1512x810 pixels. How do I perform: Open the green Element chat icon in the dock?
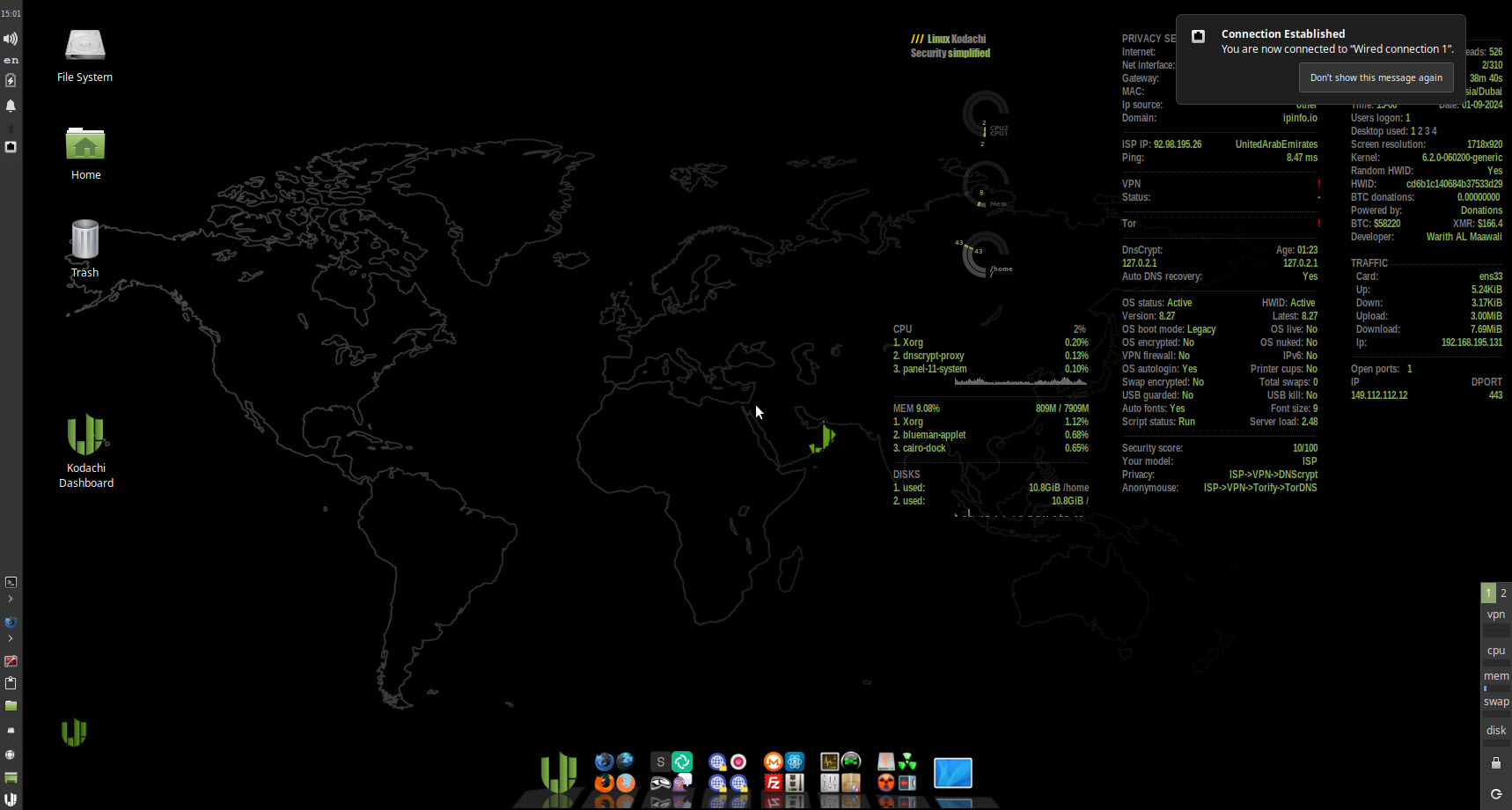682,761
